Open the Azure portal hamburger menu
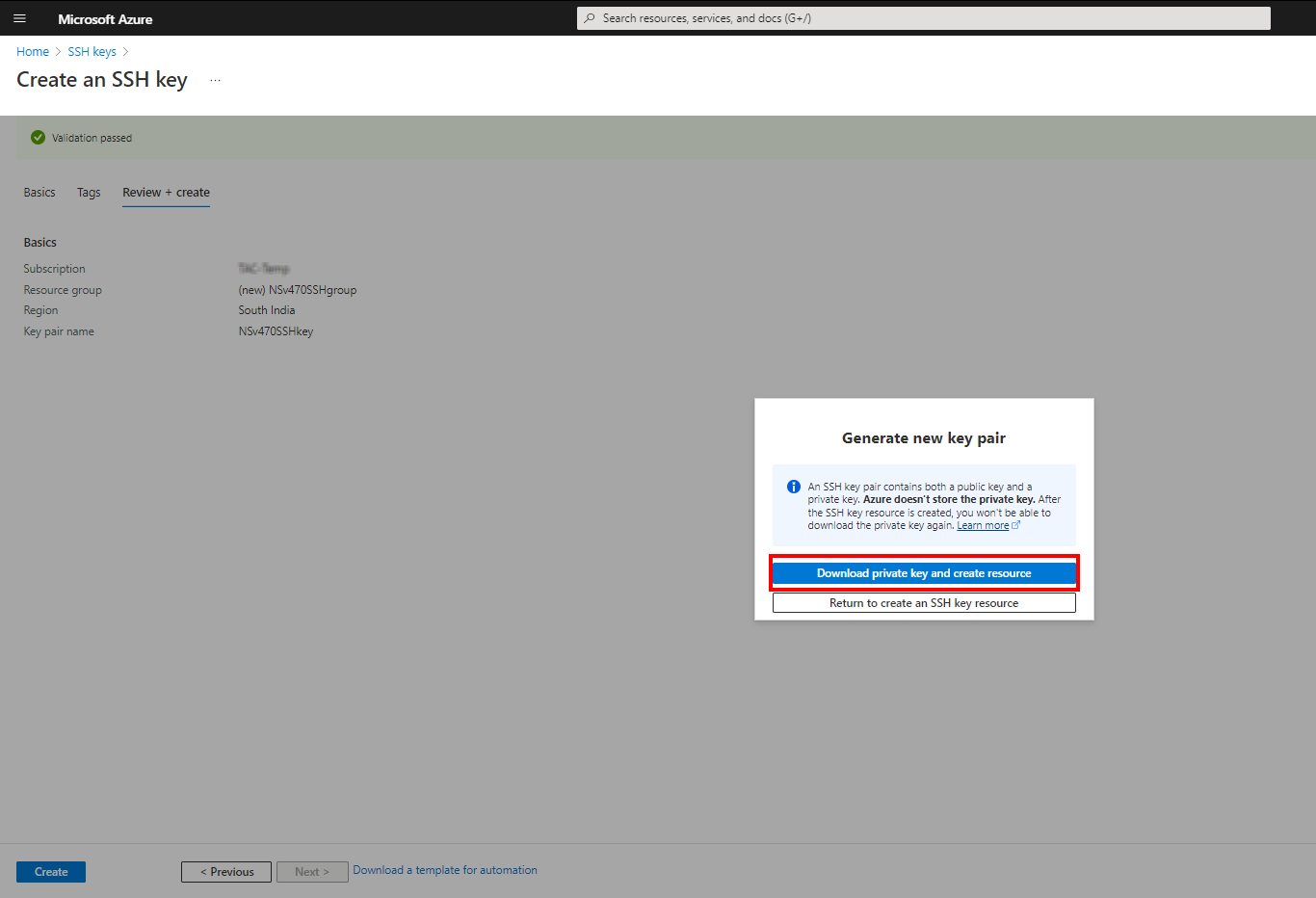 pos(19,18)
